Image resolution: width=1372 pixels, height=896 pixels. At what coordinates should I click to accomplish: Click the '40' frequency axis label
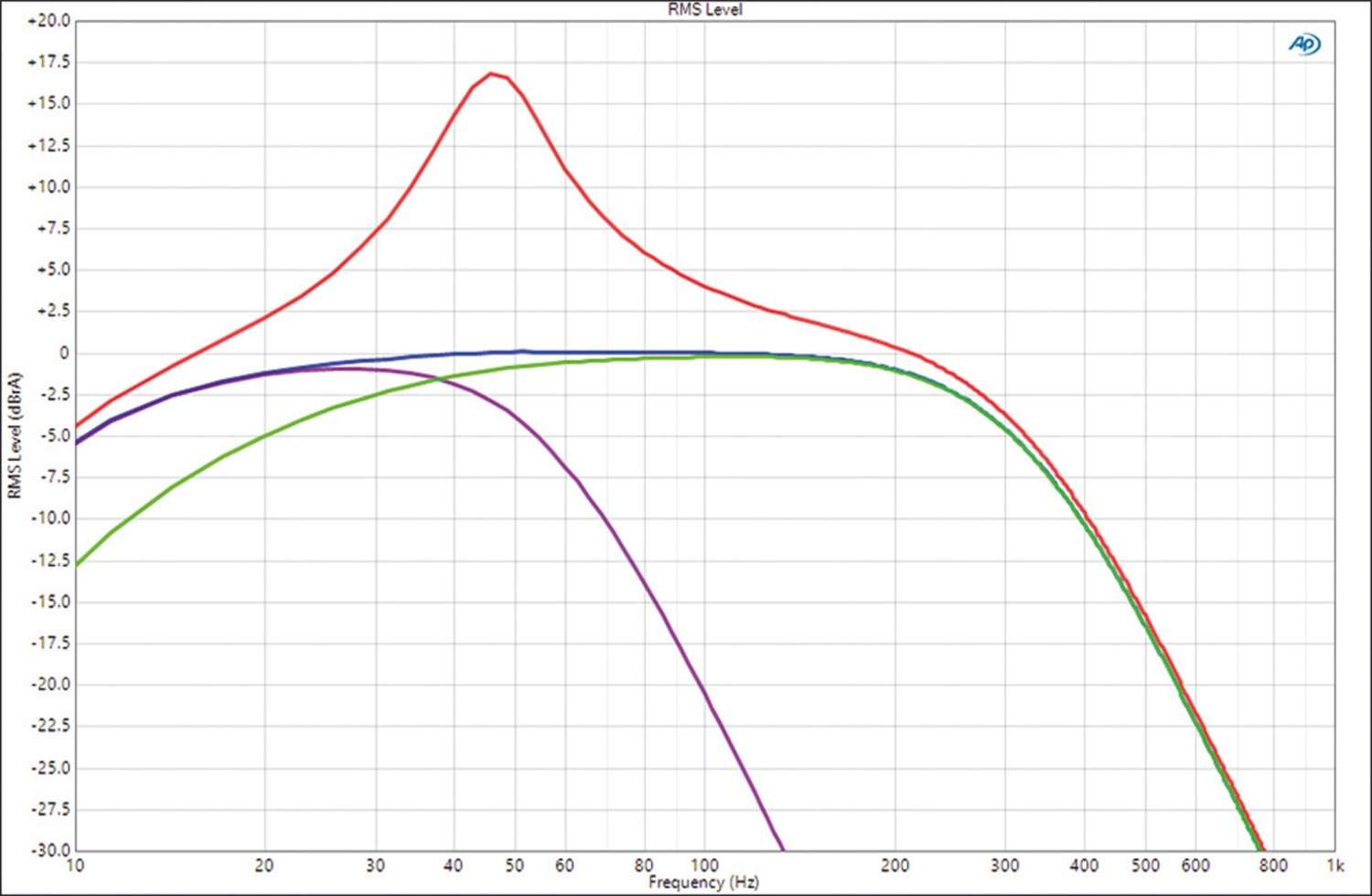454,865
